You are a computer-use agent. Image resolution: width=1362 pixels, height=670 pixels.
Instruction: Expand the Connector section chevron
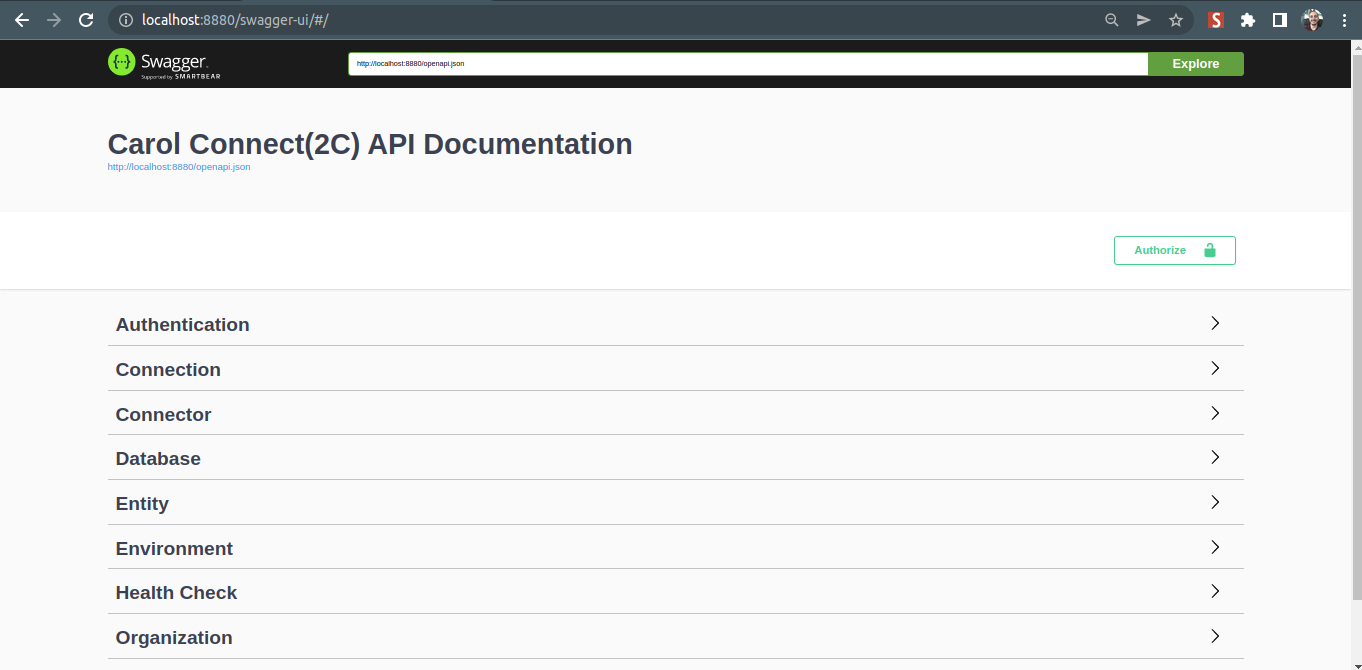click(1215, 413)
